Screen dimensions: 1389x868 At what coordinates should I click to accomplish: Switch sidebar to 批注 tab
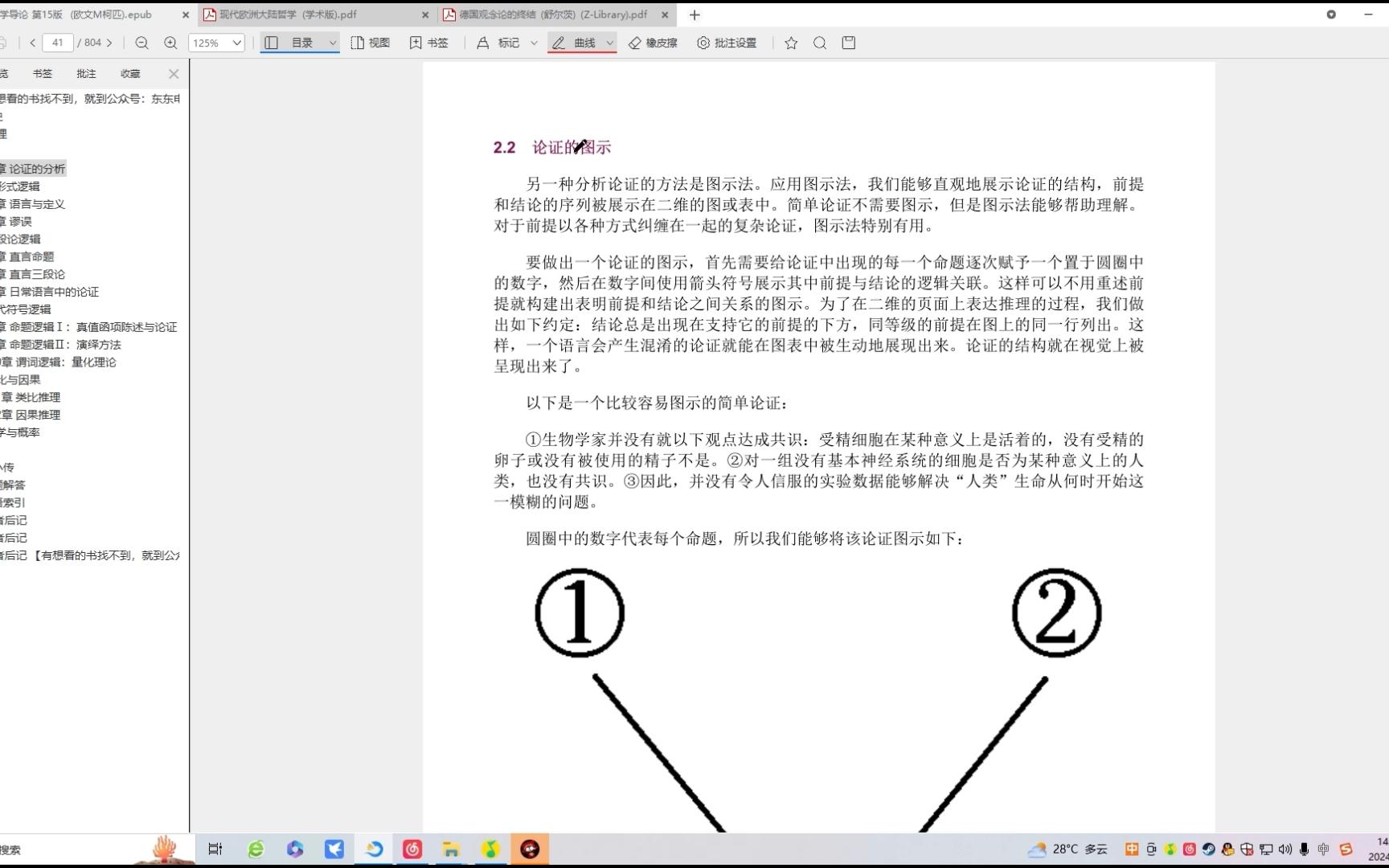[x=86, y=73]
